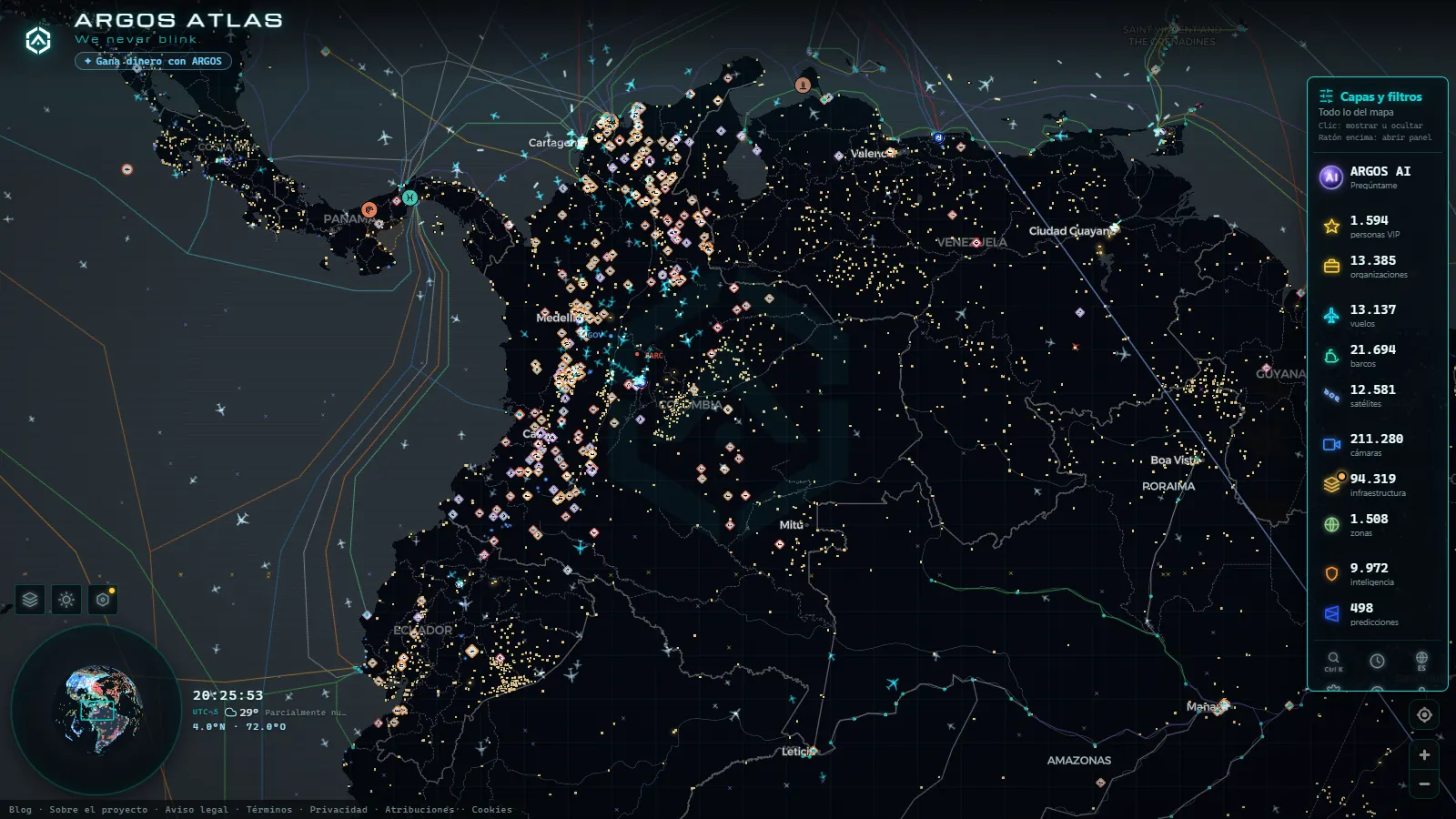Click the hexagon button with yellow dot
1456x819 pixels.
point(103,600)
